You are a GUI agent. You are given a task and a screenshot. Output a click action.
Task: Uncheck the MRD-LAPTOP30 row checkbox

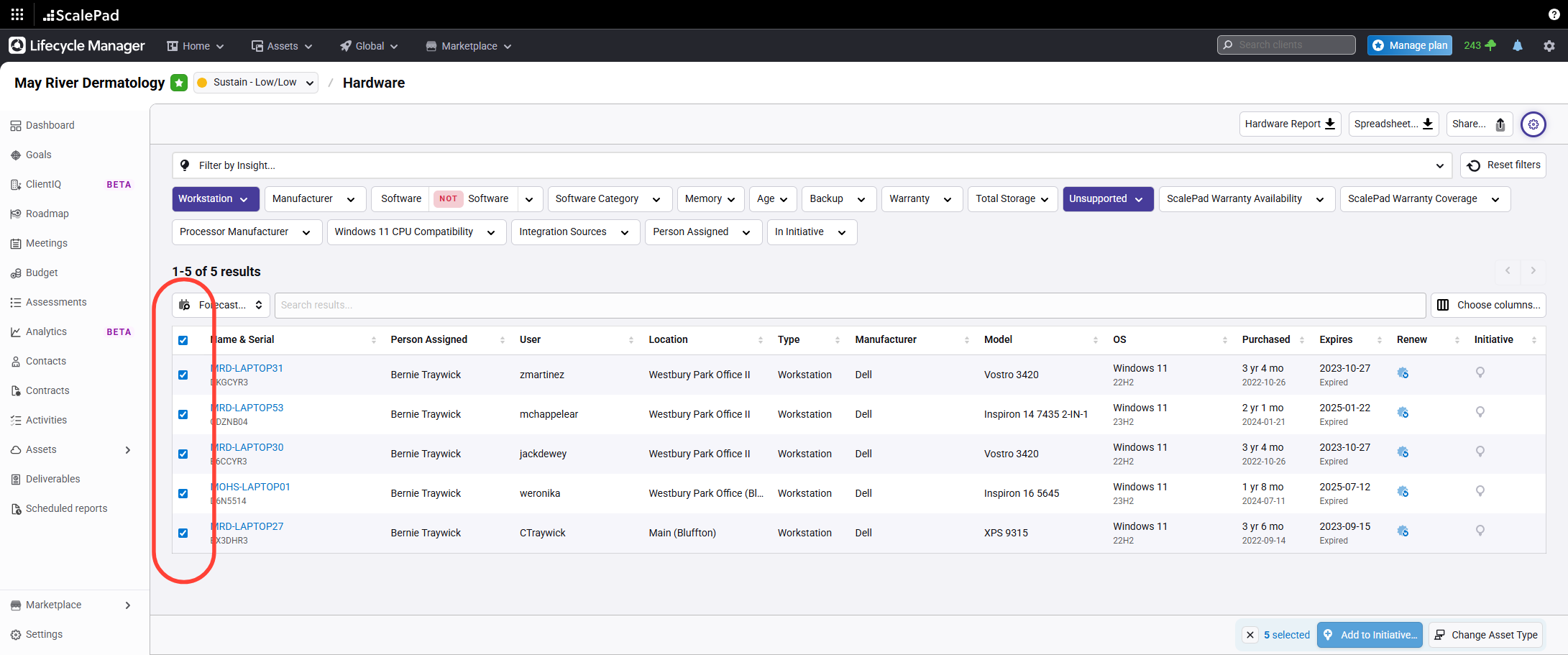183,454
